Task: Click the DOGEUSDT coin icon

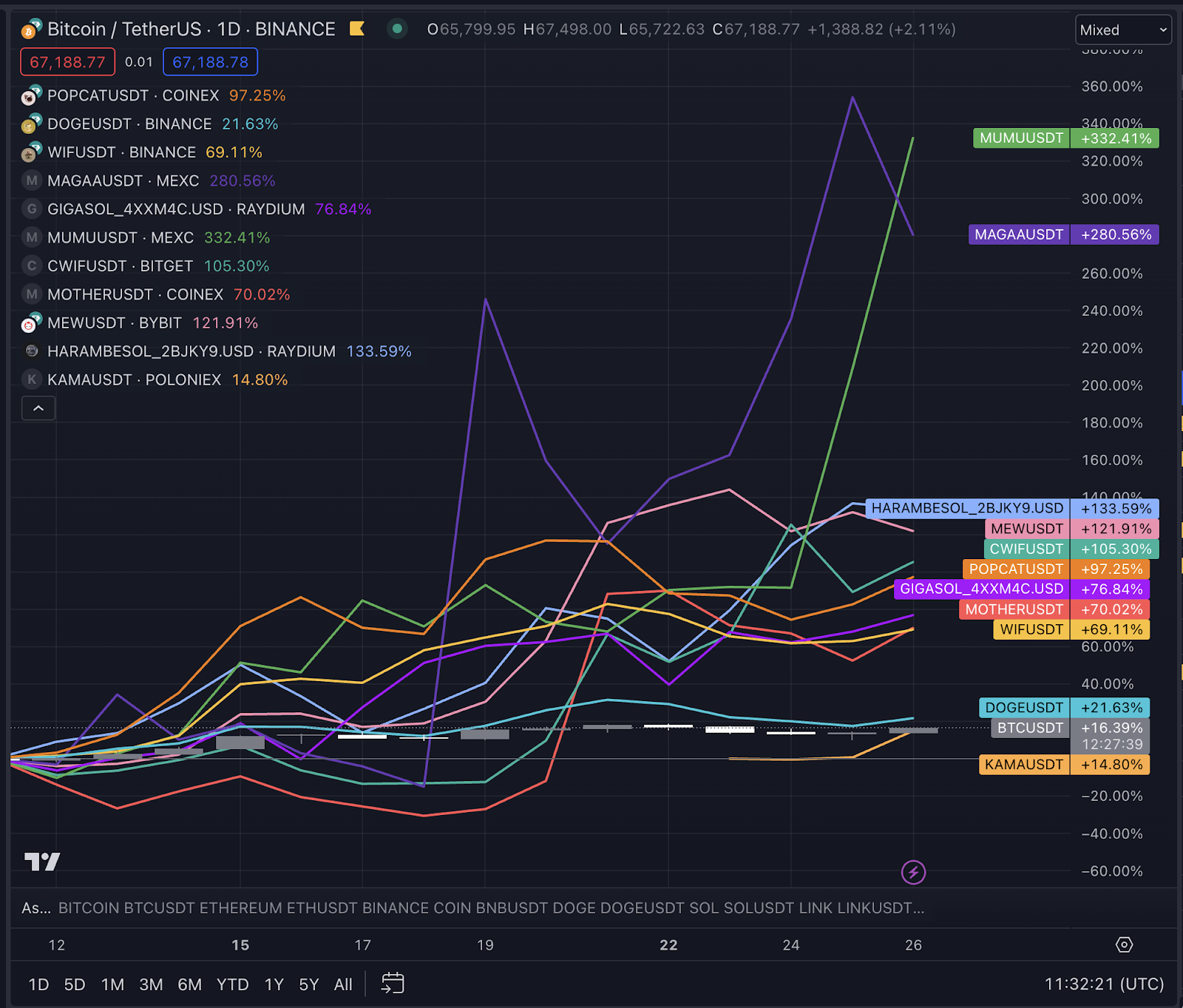Action: click(31, 124)
